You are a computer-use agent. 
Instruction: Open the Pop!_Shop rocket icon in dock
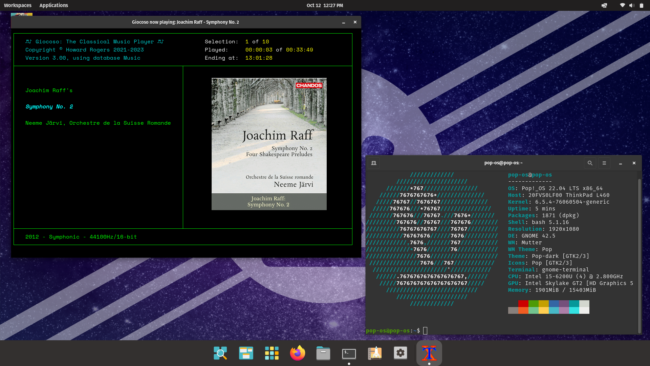[x=375, y=353]
